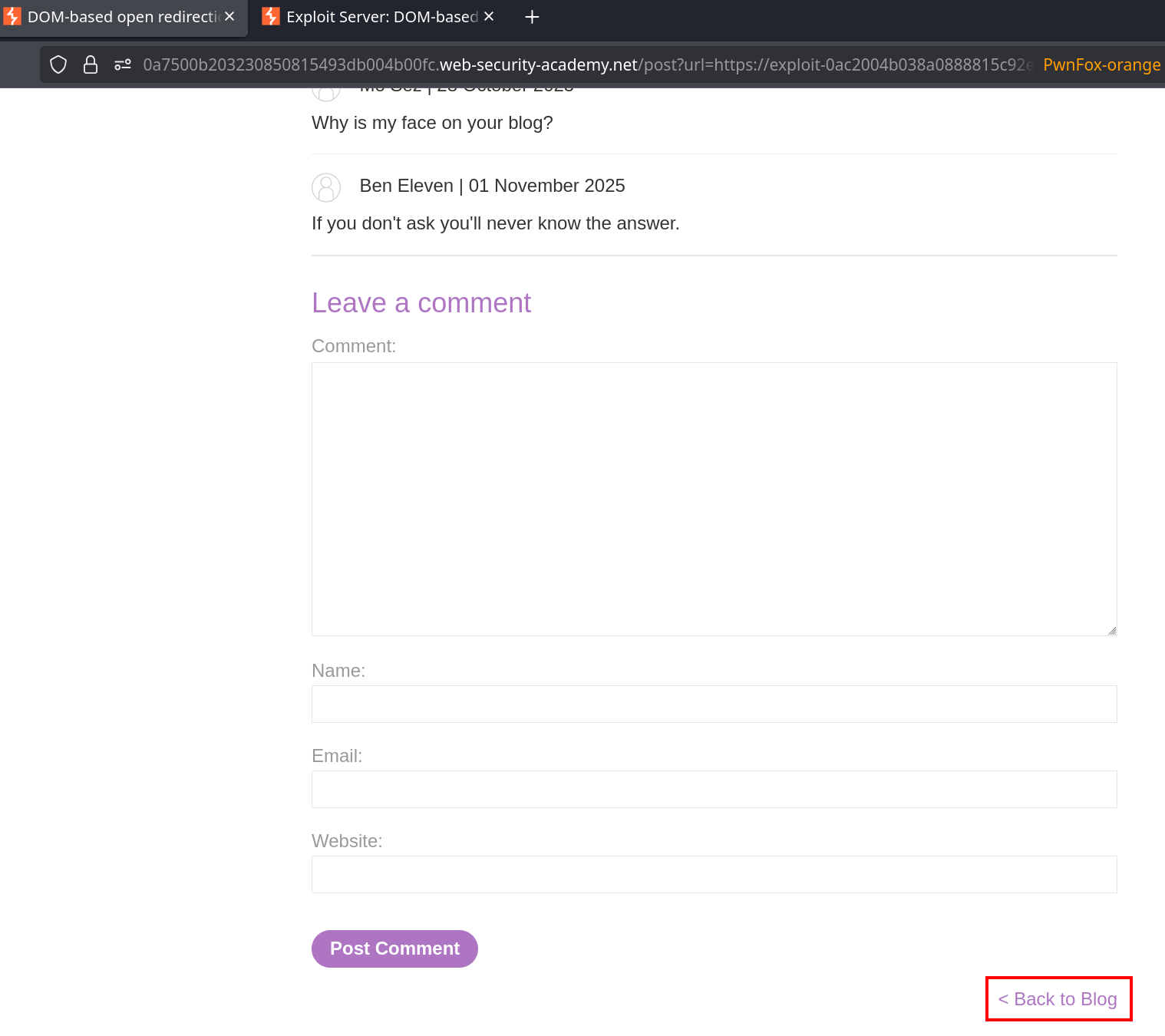This screenshot has height=1036, width=1165.
Task: Follow the Back to Blog link
Action: click(x=1058, y=999)
